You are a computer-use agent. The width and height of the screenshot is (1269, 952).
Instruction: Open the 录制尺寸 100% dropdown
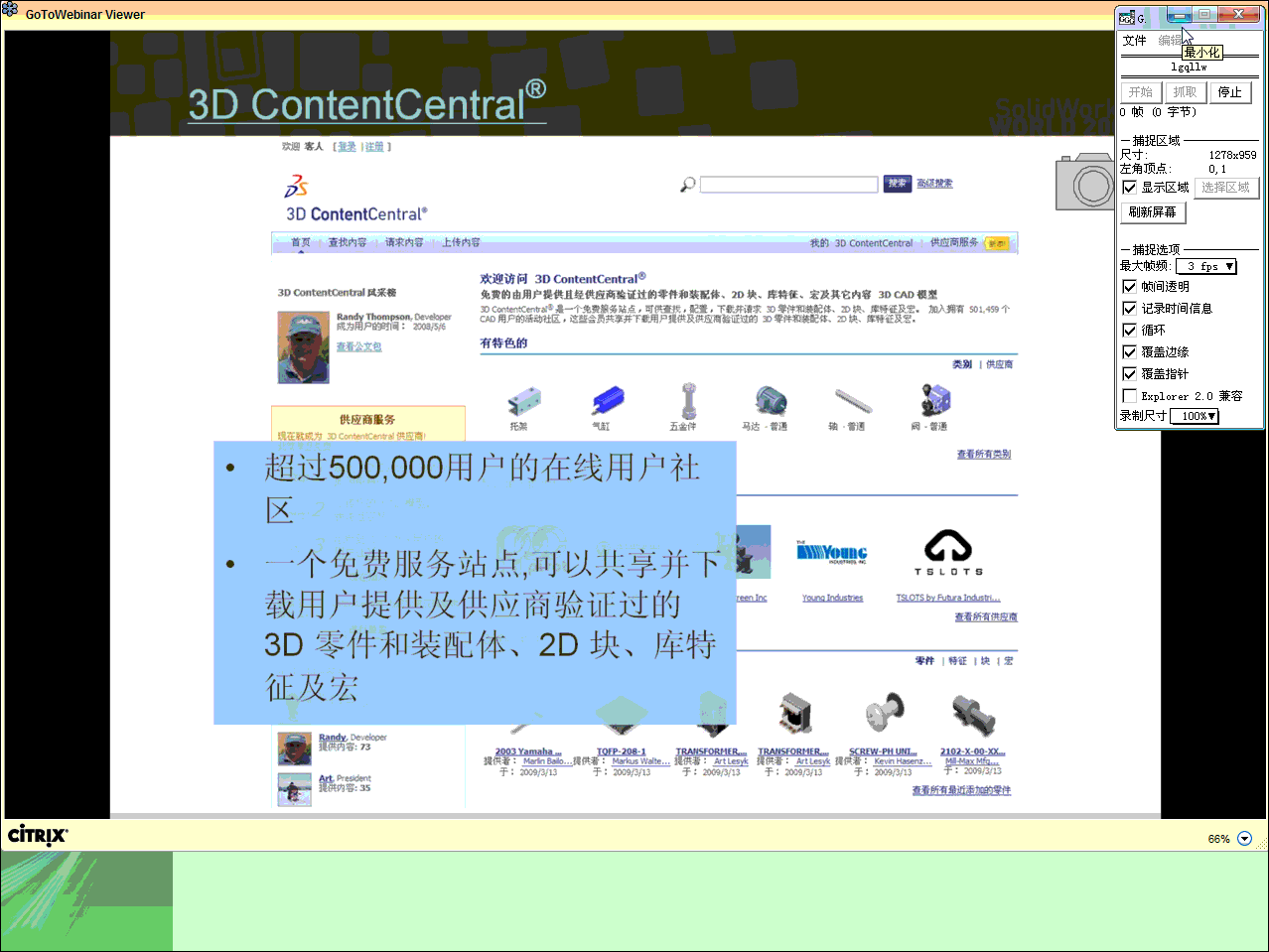click(1195, 416)
